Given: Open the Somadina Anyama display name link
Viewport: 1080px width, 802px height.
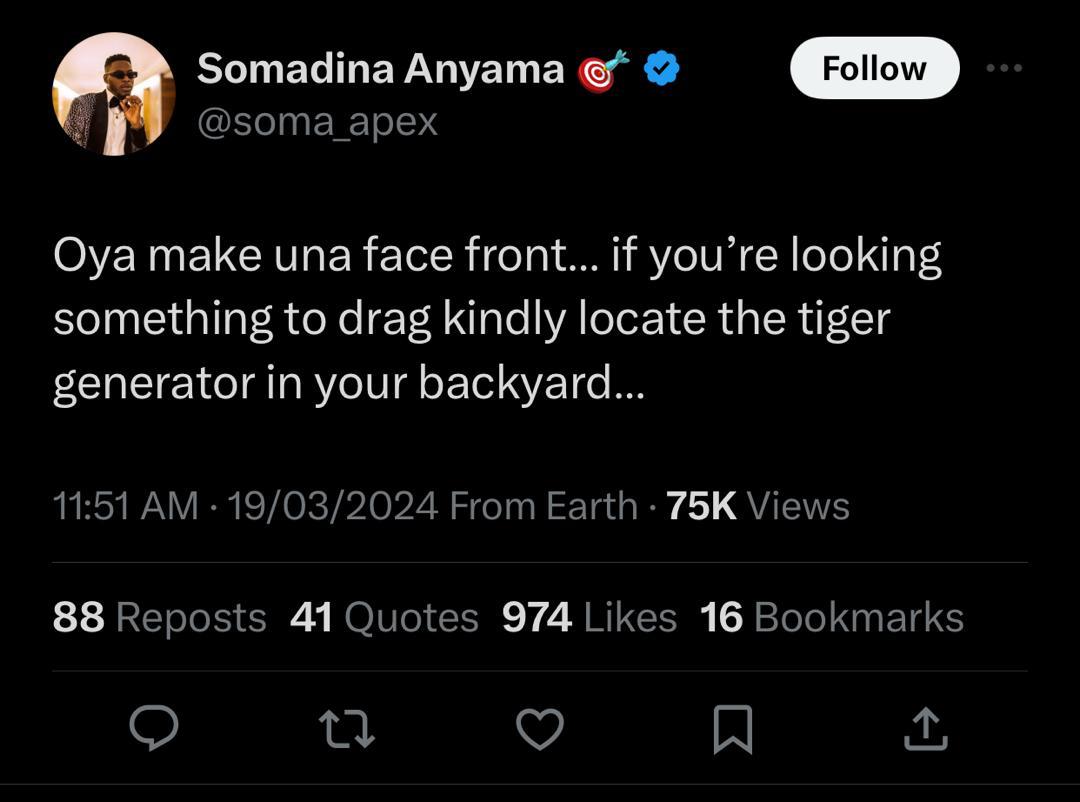Looking at the screenshot, I should click(380, 68).
